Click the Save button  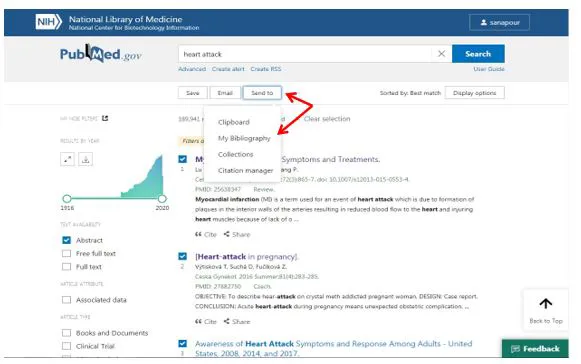pos(193,93)
